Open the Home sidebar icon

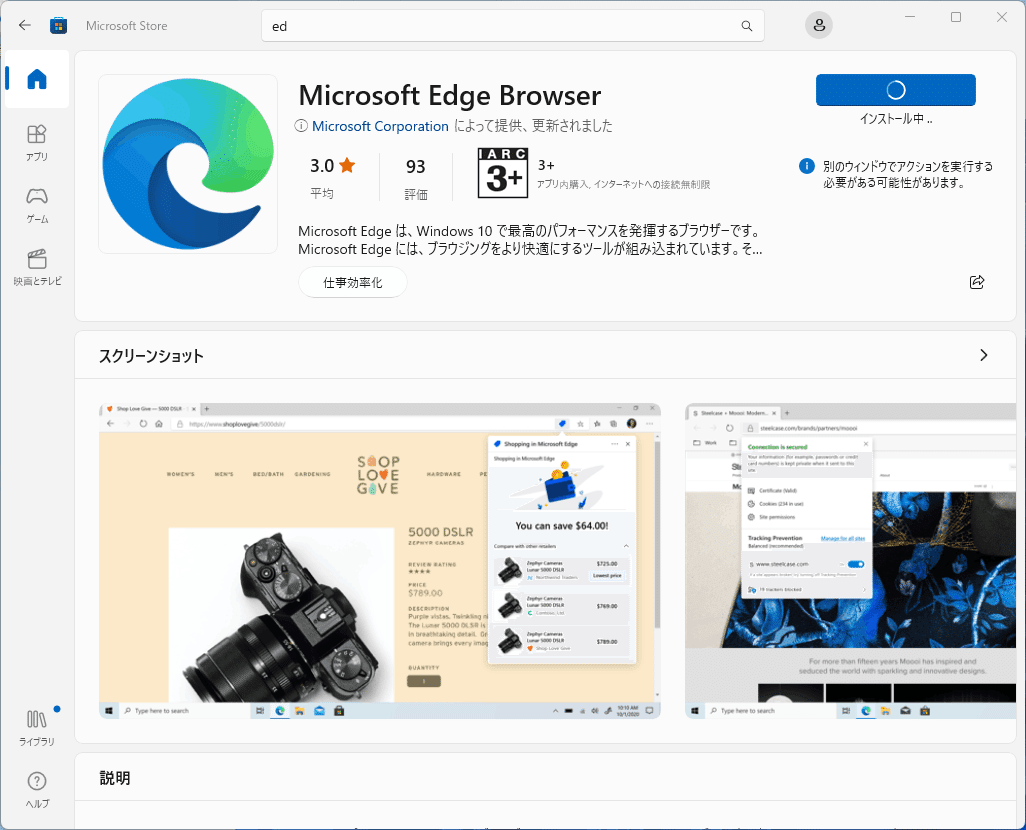point(37,79)
